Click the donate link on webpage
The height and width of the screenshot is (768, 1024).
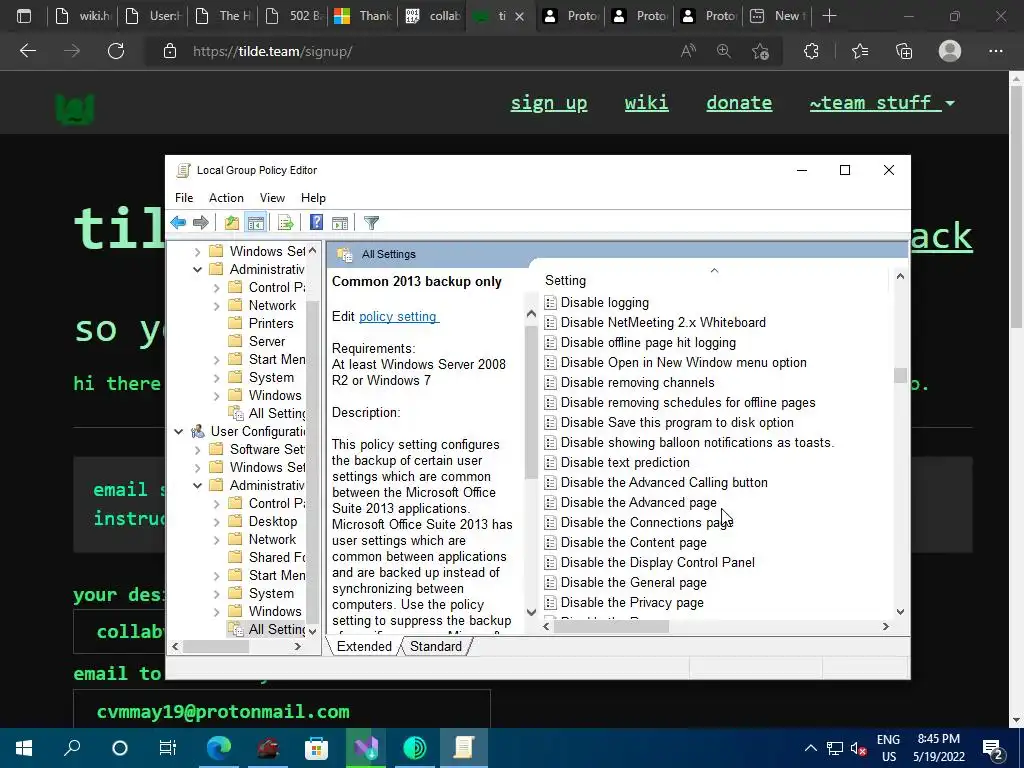click(x=739, y=103)
